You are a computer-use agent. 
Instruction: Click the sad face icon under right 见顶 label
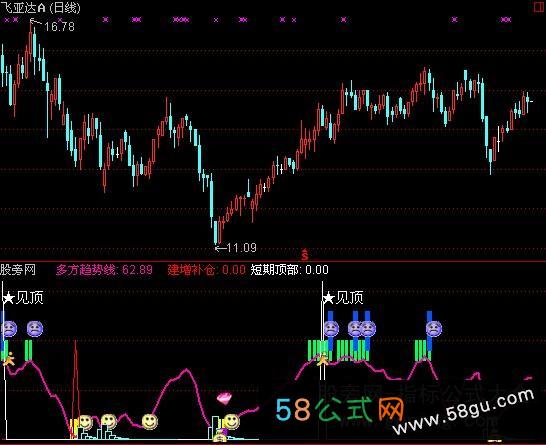(331, 329)
